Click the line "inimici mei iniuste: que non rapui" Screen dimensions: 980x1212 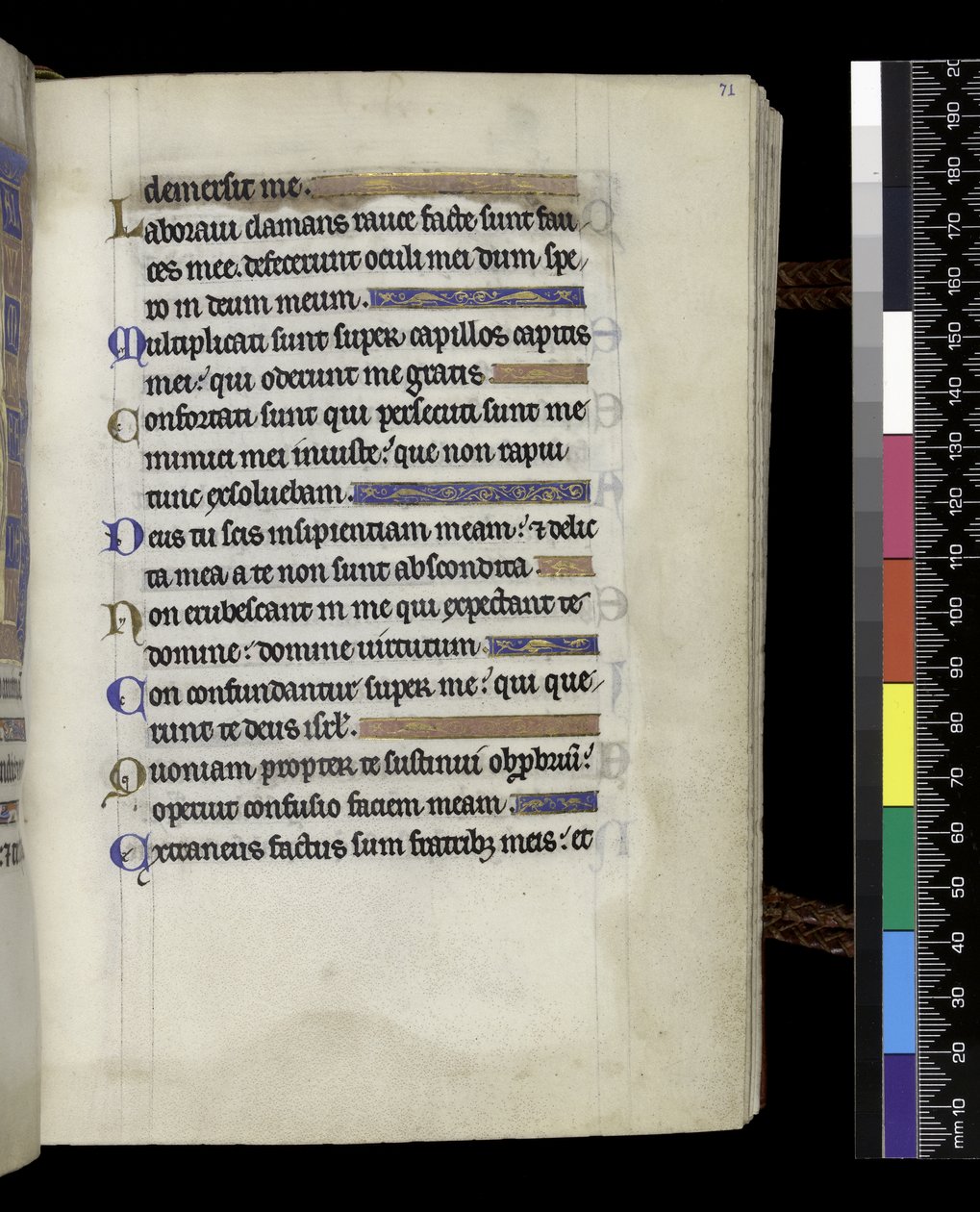[x=358, y=454]
